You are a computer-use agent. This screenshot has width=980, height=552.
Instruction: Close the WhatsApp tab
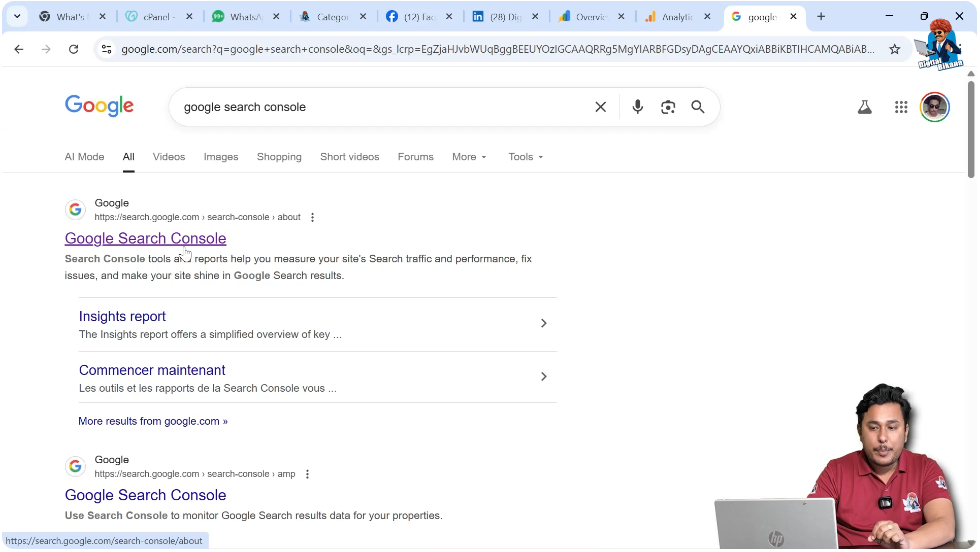(x=276, y=17)
